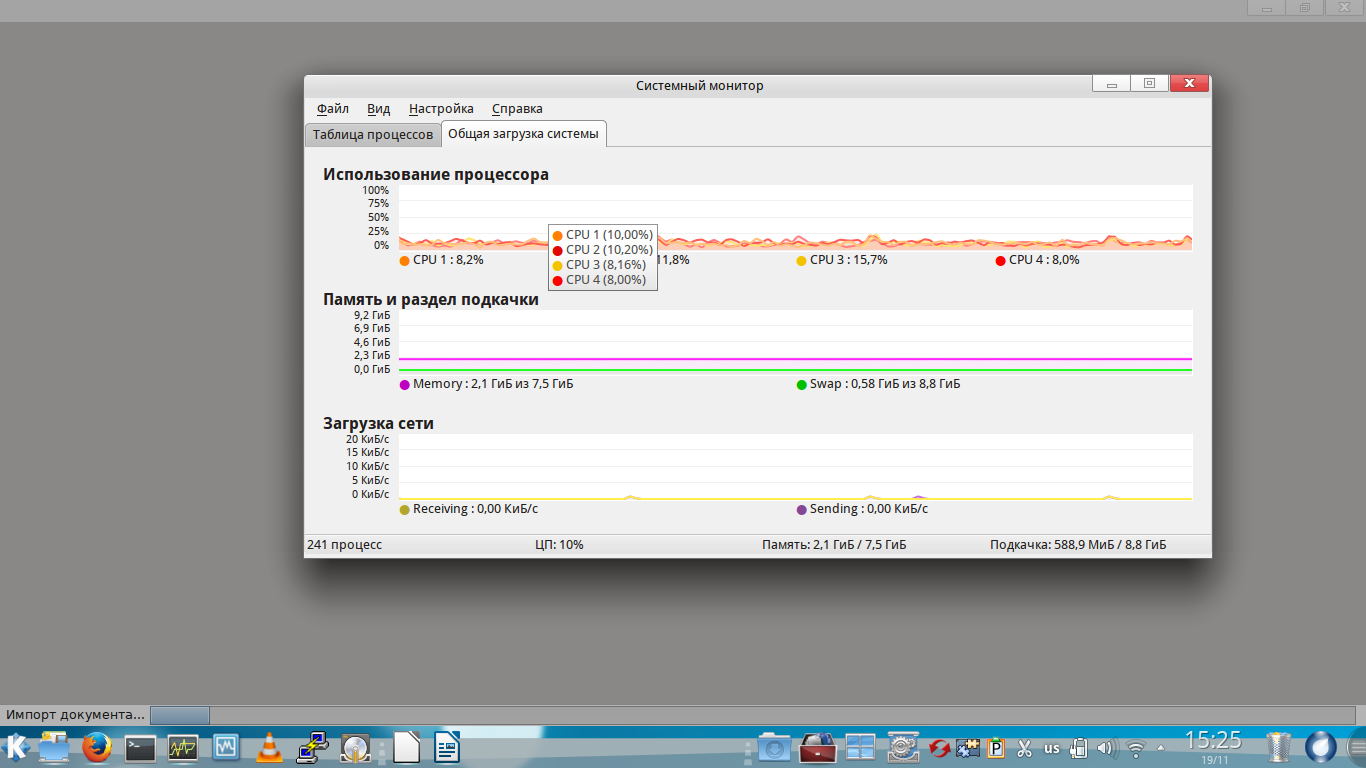Open the gear system settings icon

tap(903, 746)
